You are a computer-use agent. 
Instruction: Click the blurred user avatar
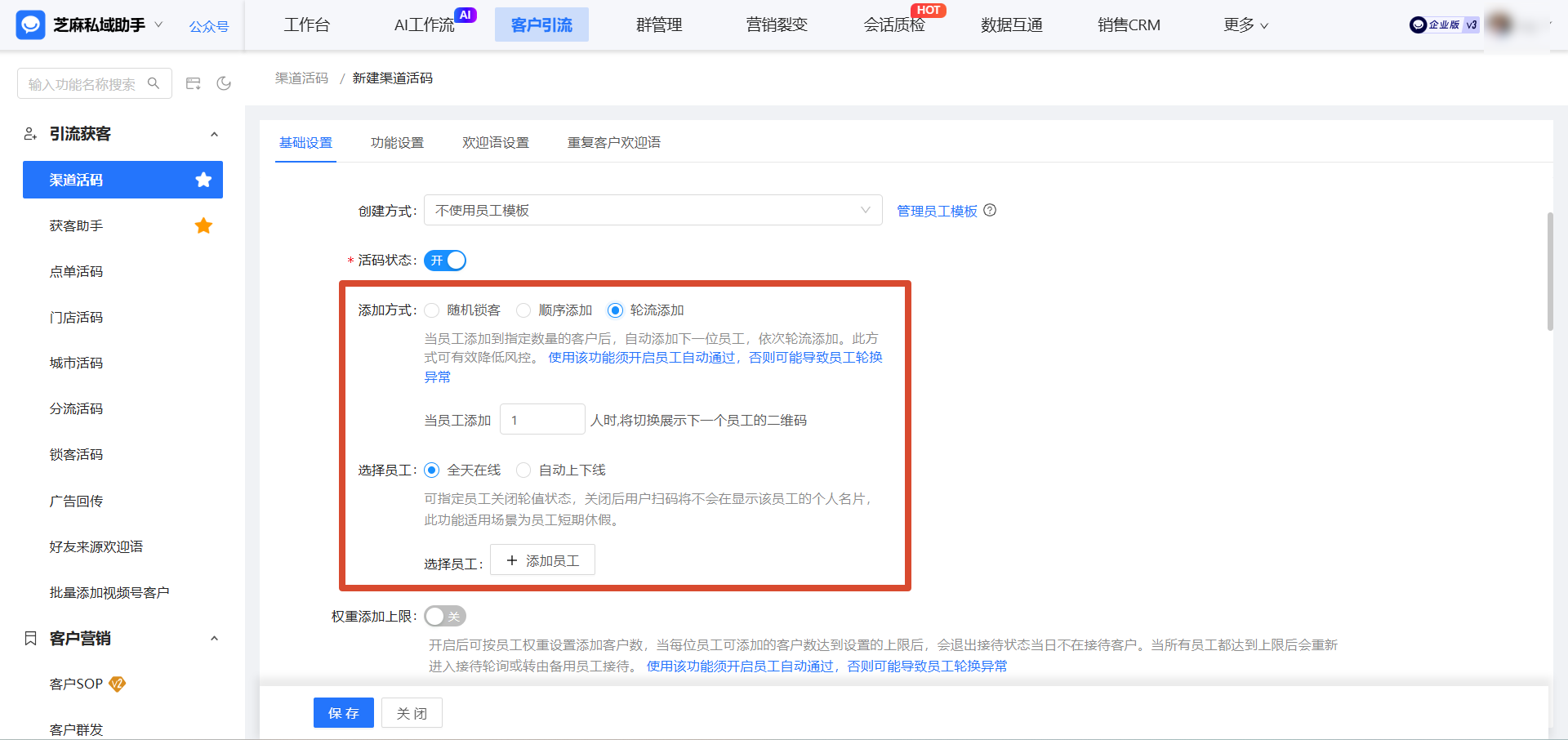pyautogui.click(x=1499, y=25)
